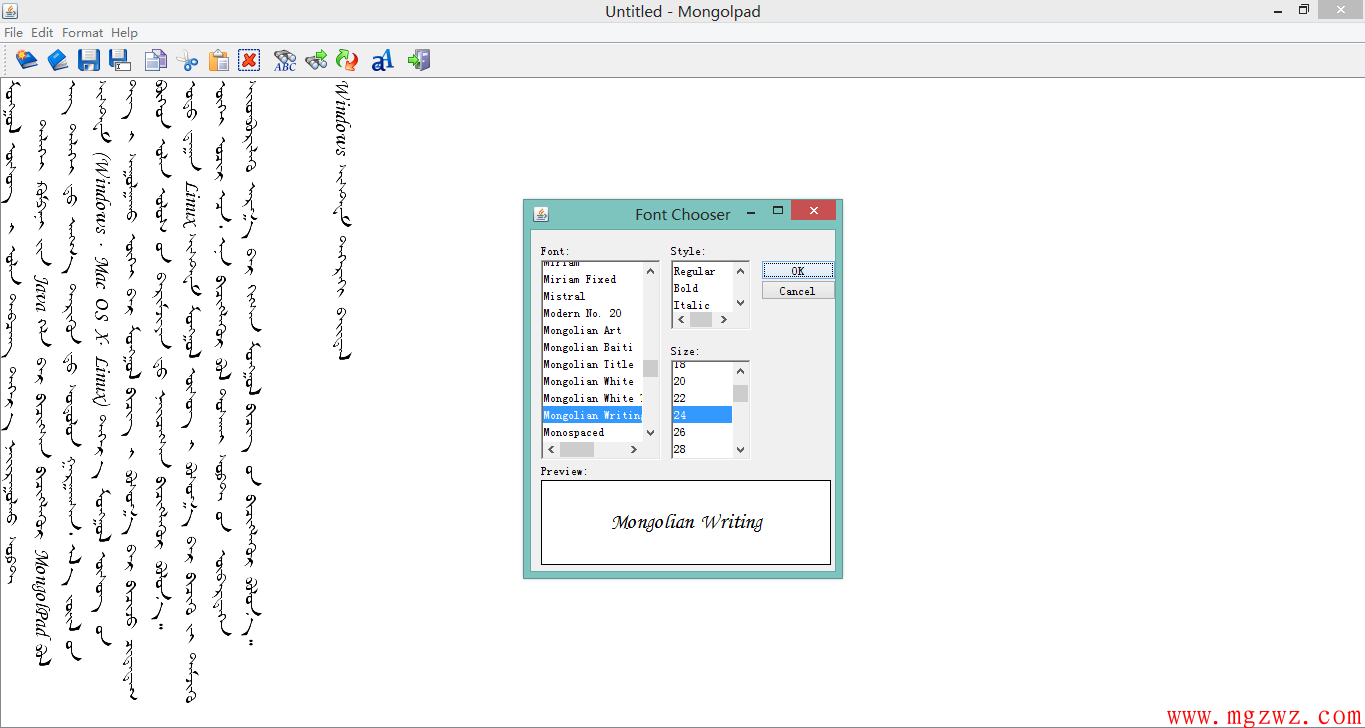Select the highlighted size 24
Viewport: 1365px width, 728px height.
click(x=702, y=415)
